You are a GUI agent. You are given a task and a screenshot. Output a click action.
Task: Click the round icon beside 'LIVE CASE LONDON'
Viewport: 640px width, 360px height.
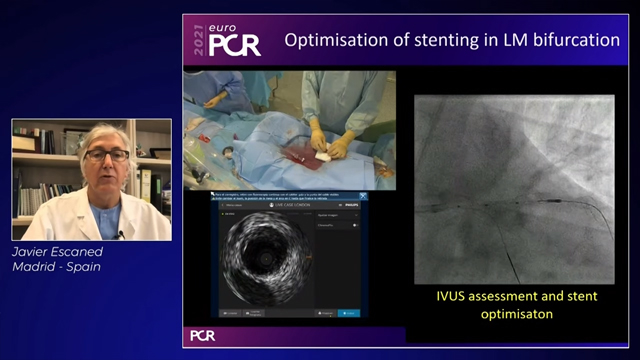pos(271,205)
